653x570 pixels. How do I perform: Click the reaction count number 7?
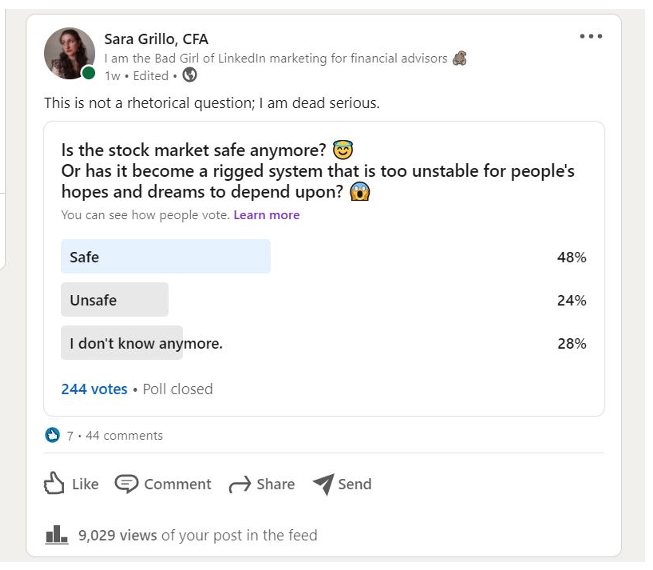70,435
